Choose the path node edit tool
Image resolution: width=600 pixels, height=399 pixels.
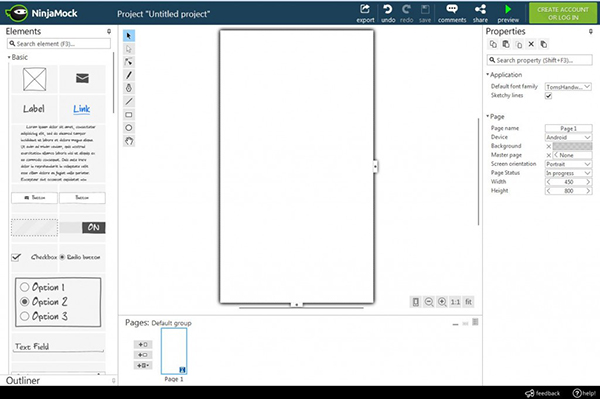click(x=129, y=62)
